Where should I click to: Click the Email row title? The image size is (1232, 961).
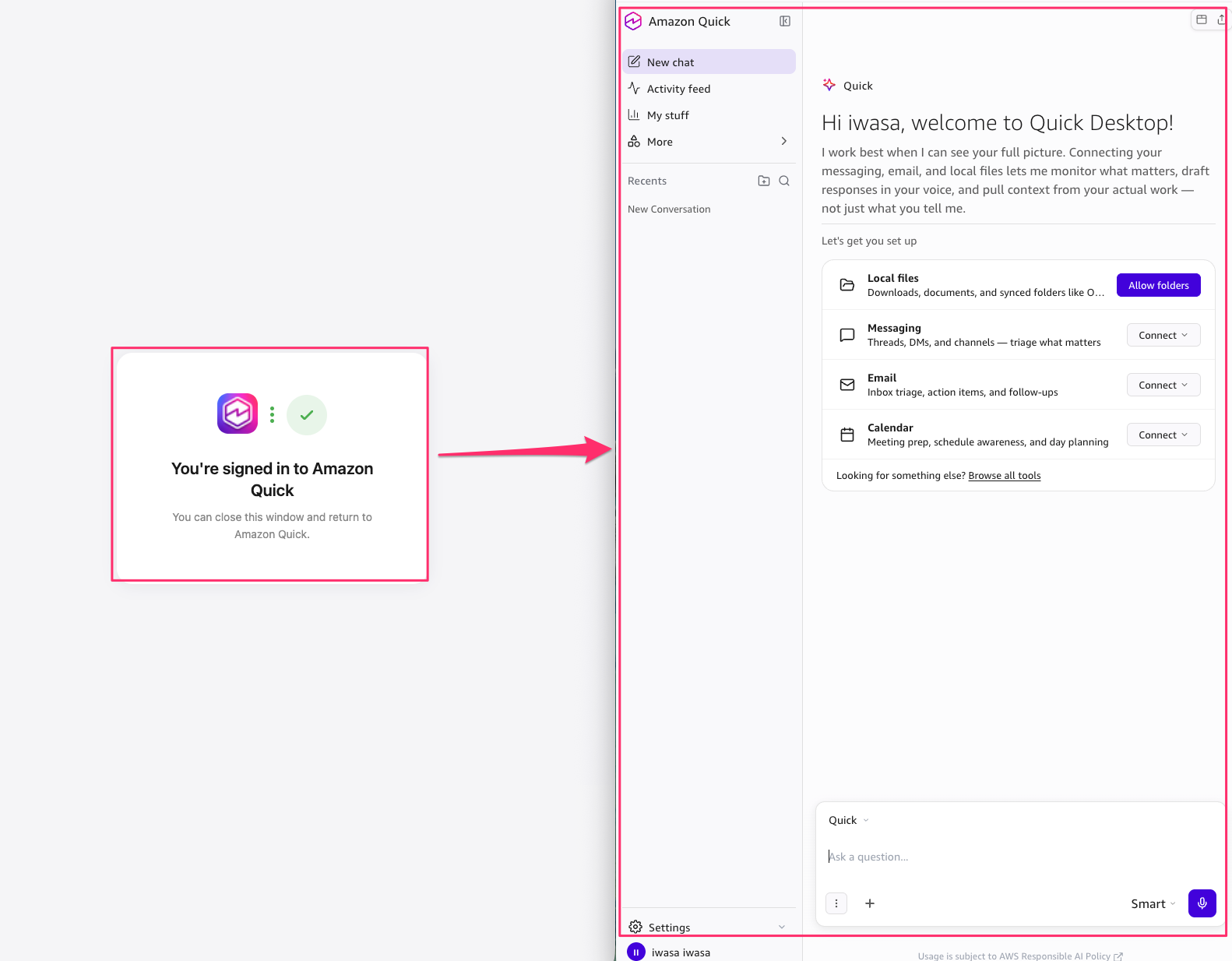[882, 378]
